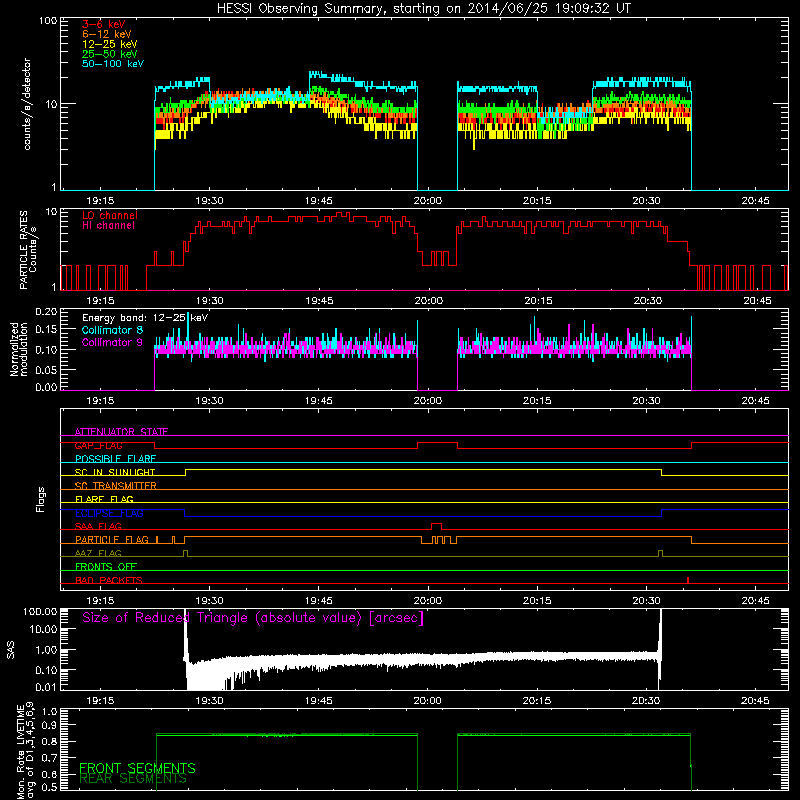Click the AAZ_FLAG pulse near 19:27

pos(185,553)
